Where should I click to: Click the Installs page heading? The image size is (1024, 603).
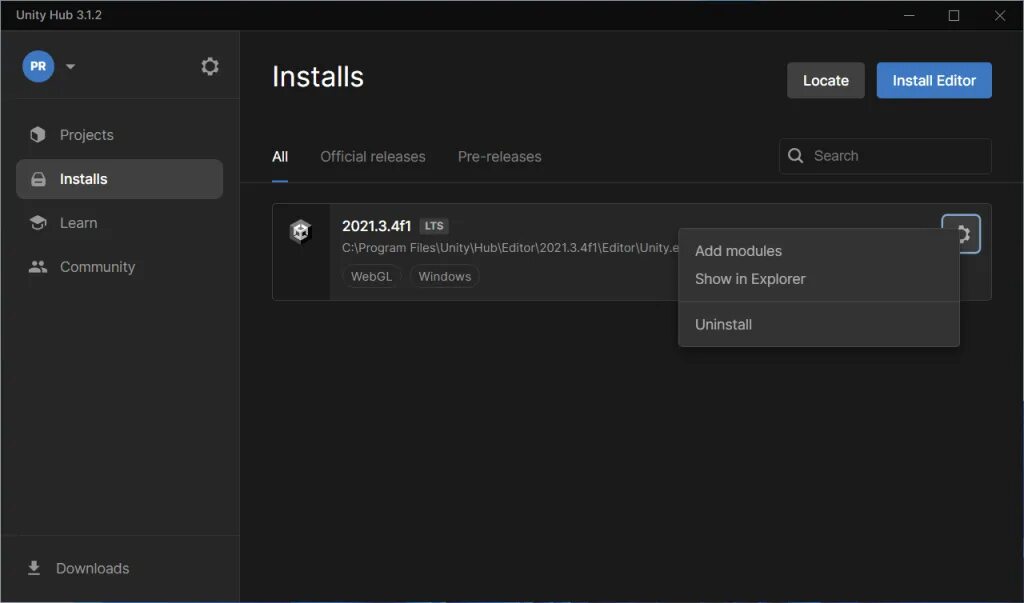point(317,76)
